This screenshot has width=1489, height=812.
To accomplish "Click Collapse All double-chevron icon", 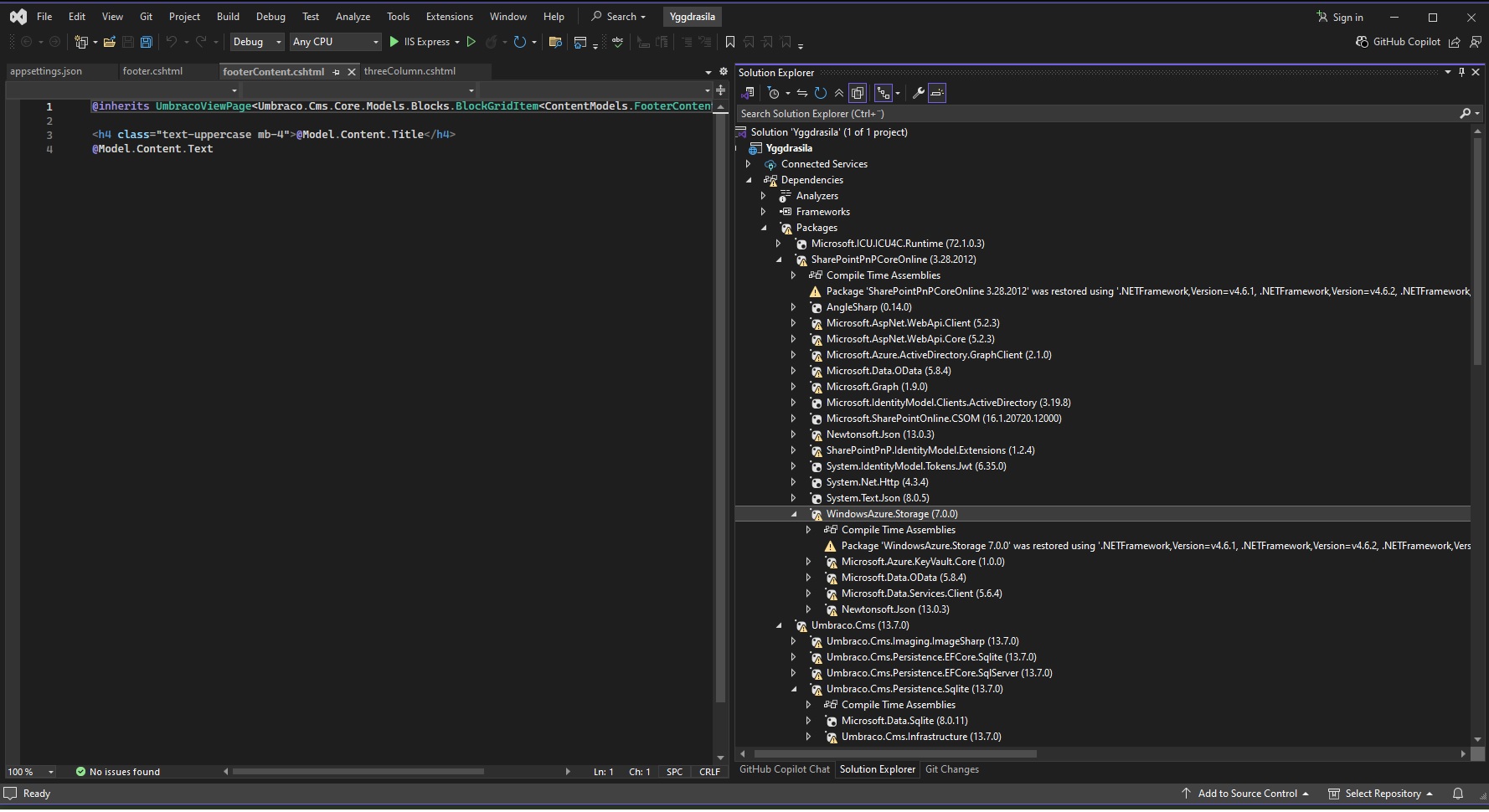I will point(838,93).
